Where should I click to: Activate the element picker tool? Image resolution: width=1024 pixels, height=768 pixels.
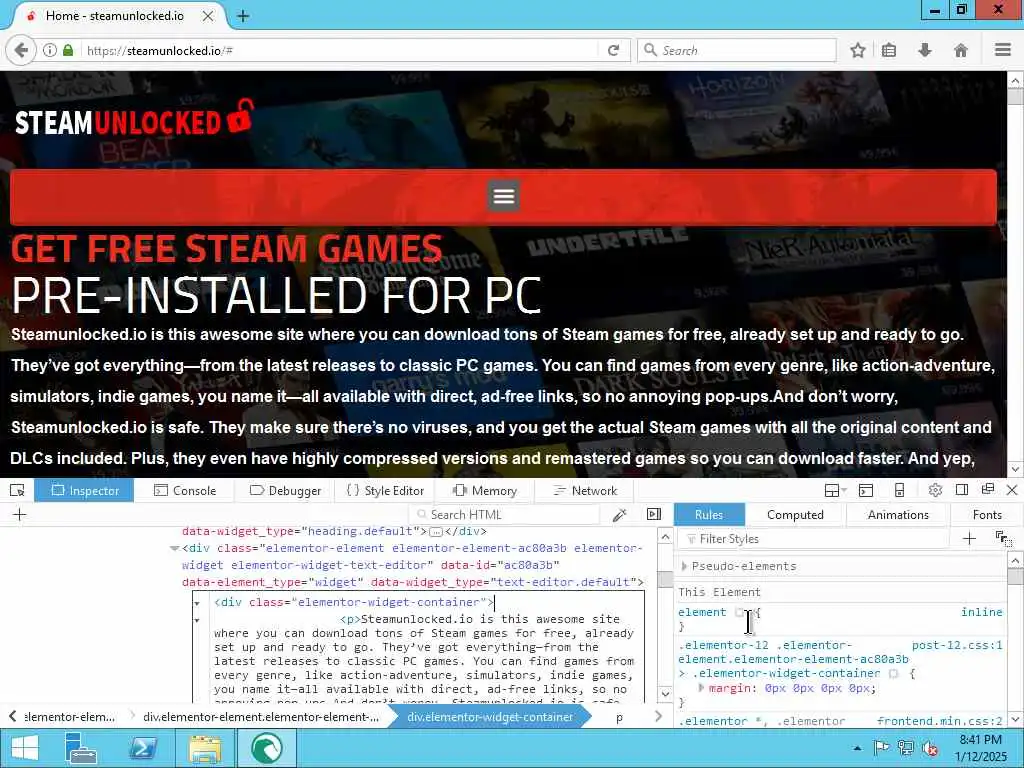click(18, 490)
